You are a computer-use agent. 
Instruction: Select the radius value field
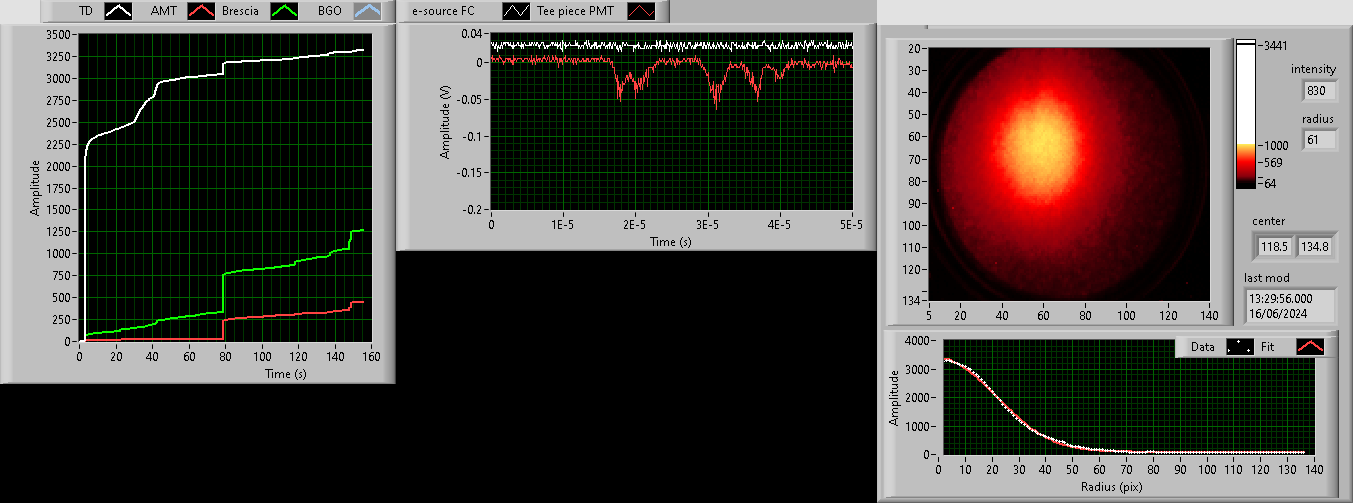(1320, 141)
